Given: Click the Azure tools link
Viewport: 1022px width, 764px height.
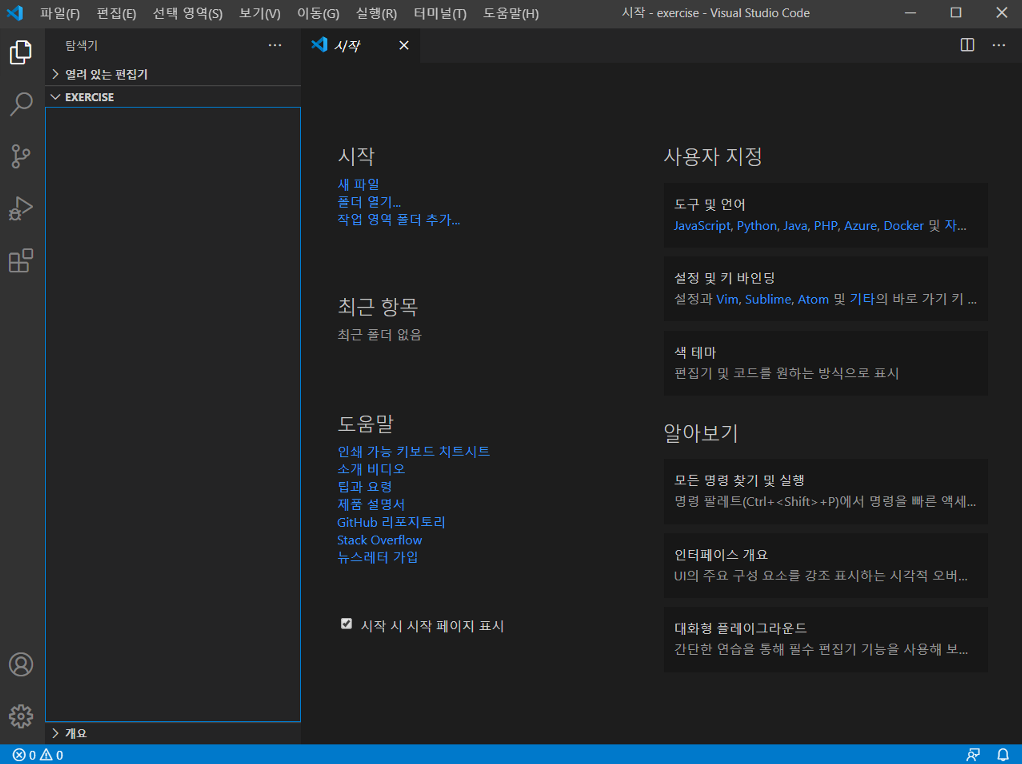Looking at the screenshot, I should coord(860,226).
